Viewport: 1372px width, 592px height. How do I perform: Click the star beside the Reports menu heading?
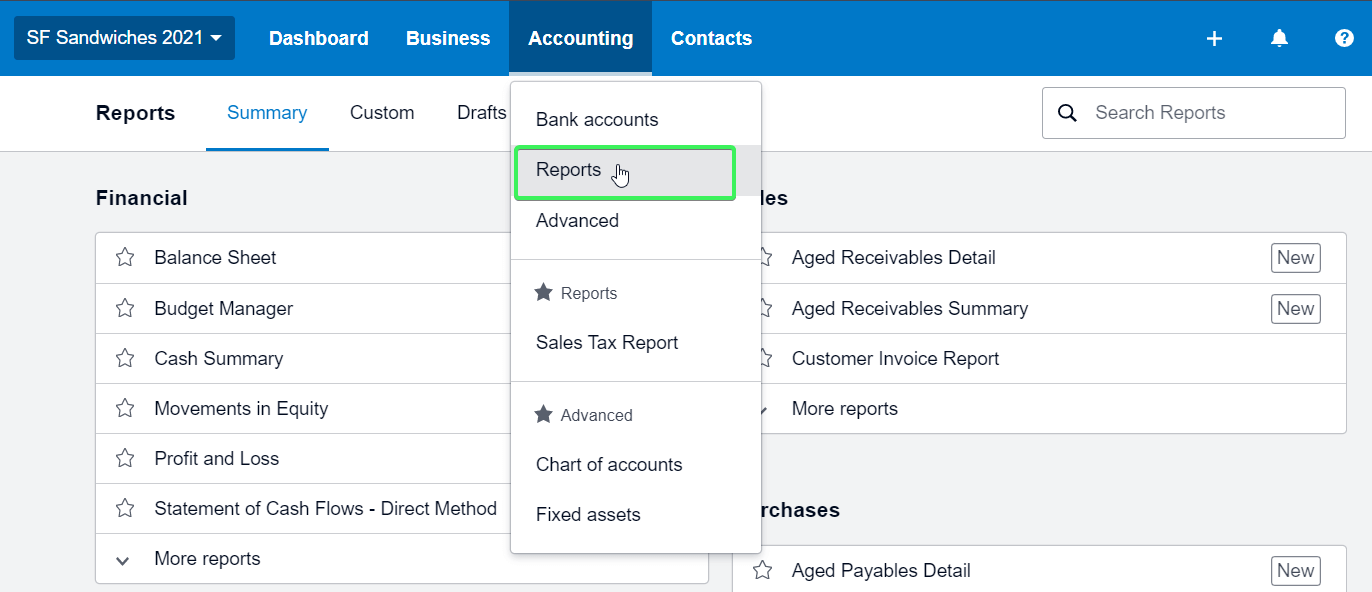pos(542,293)
